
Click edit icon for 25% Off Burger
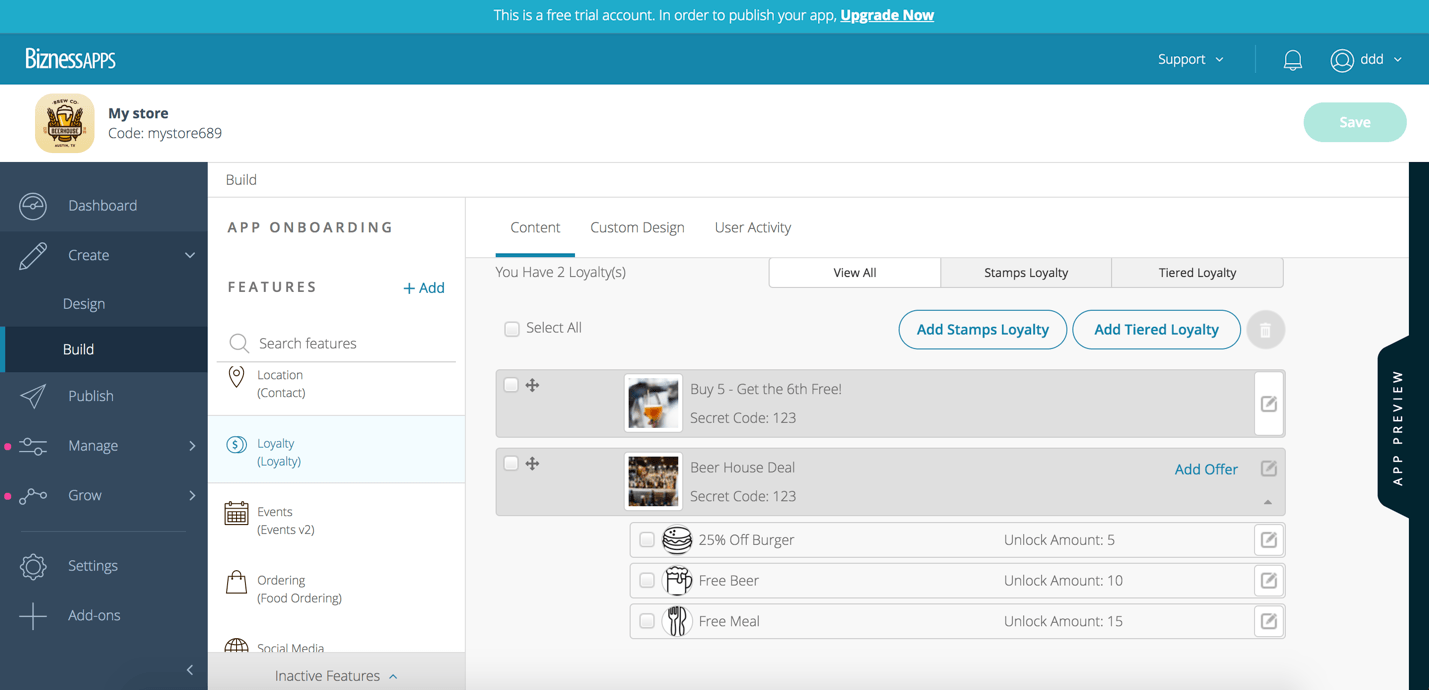(1268, 540)
